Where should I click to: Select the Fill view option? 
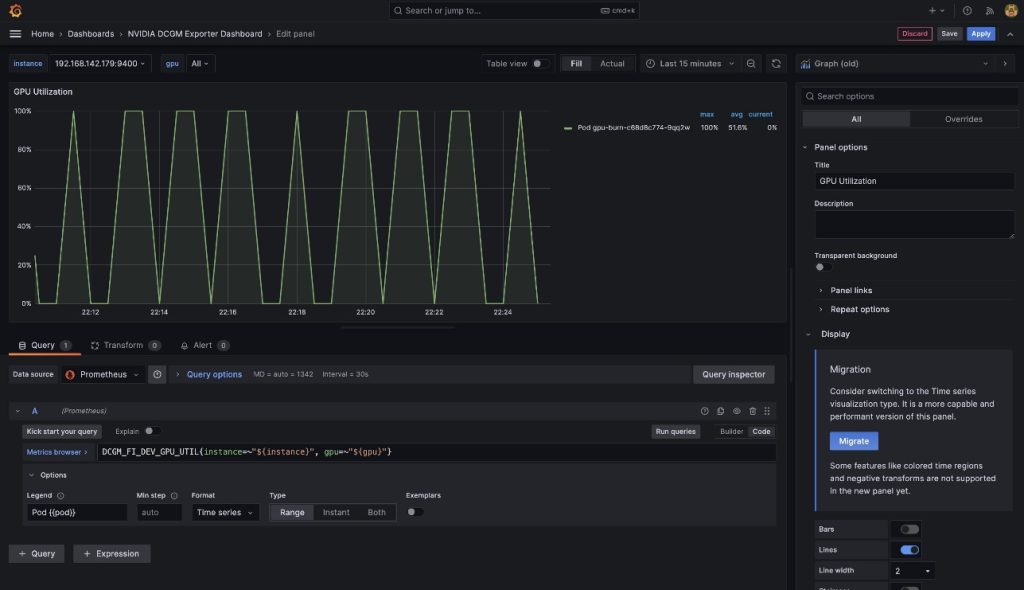point(576,63)
